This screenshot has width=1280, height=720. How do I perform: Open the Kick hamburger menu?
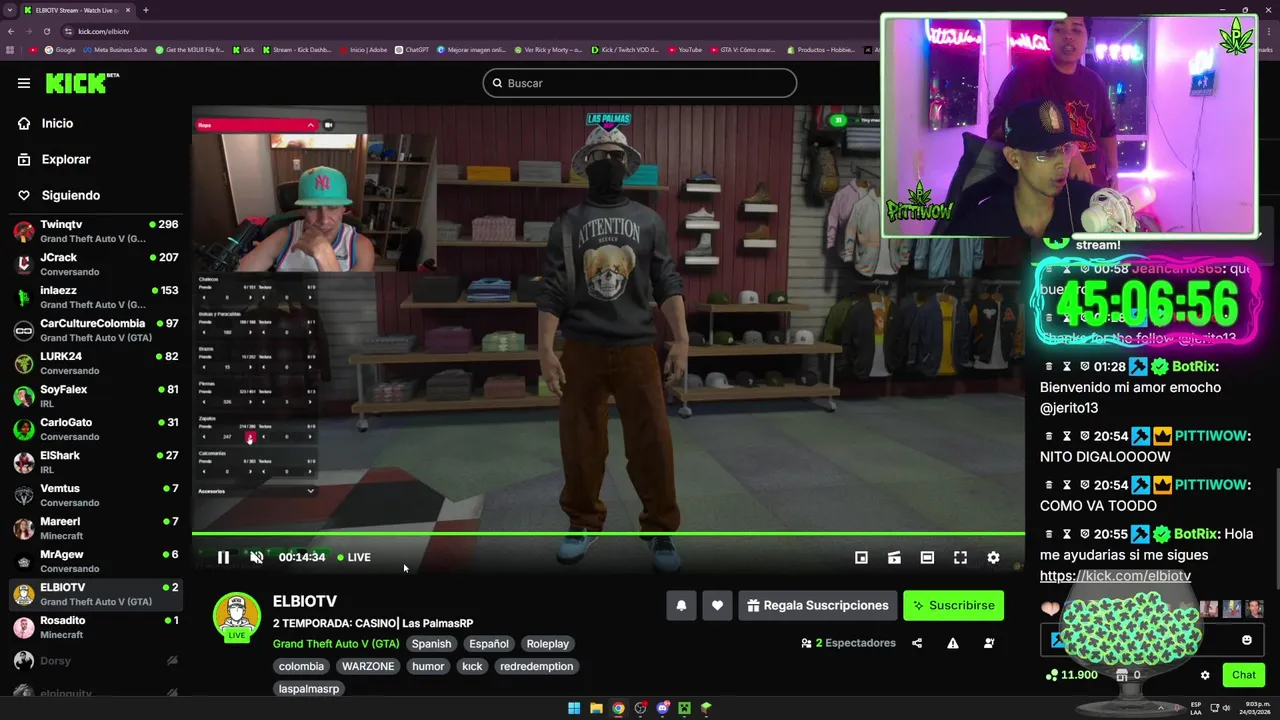24,83
